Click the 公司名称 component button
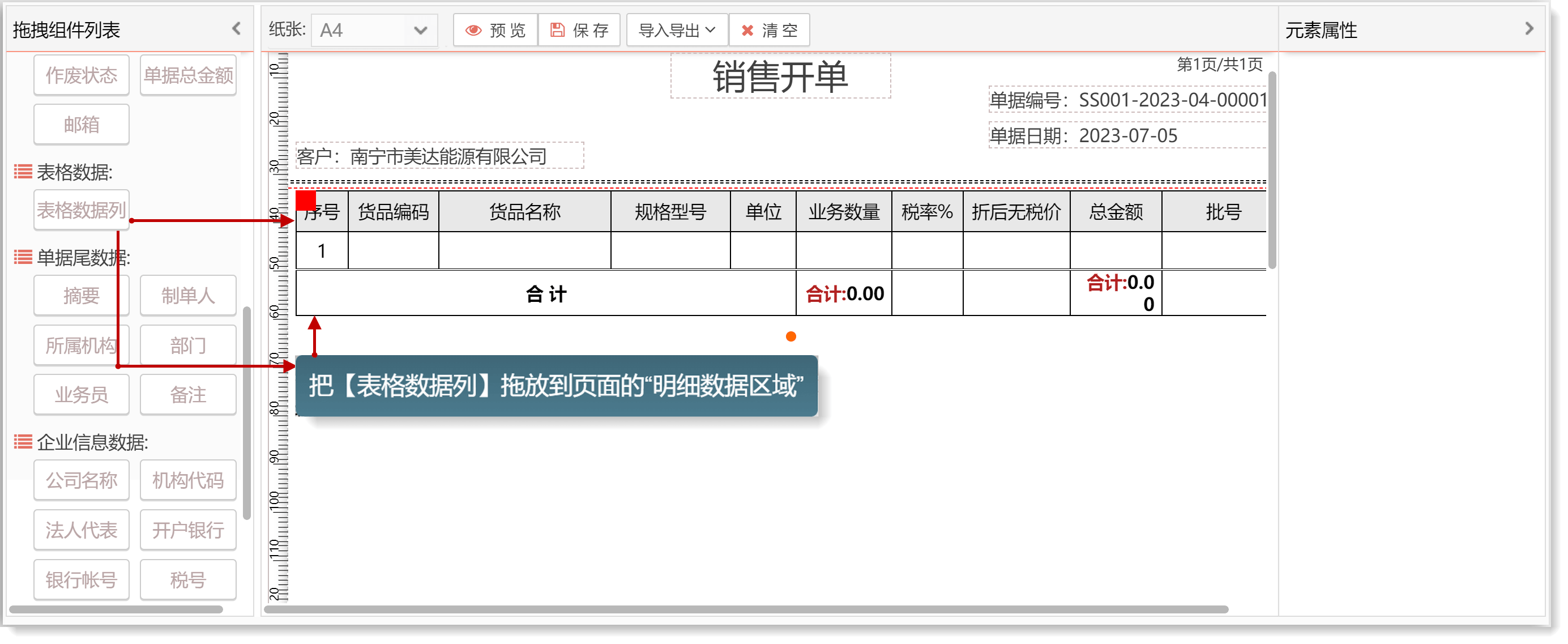Image resolution: width=1568 pixels, height=644 pixels. coord(81,480)
